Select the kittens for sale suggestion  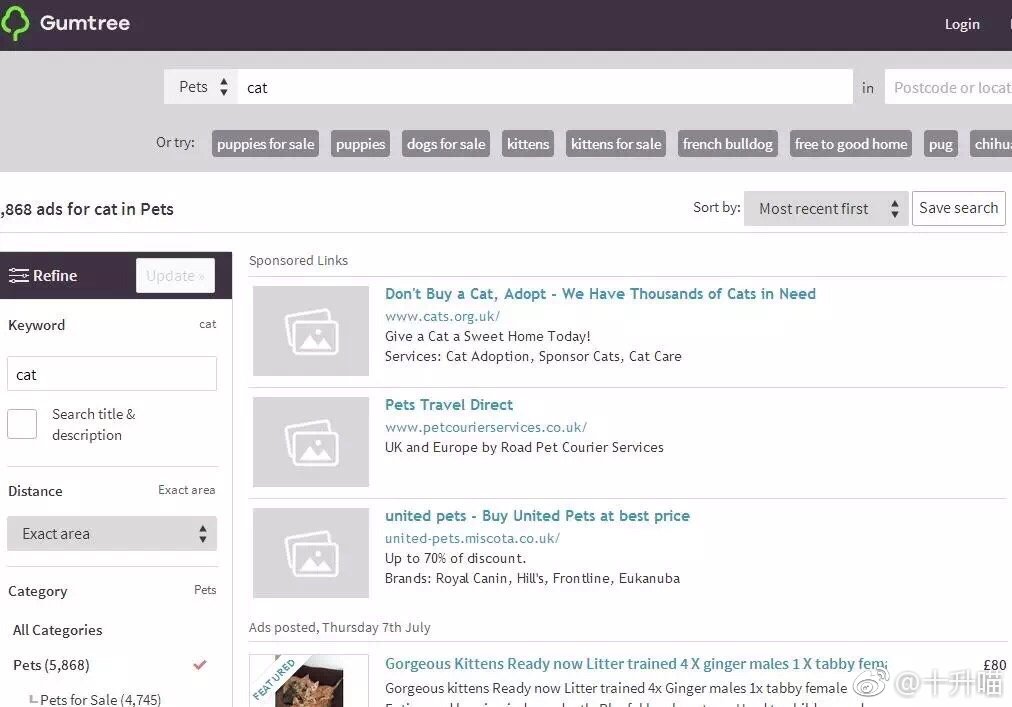[x=616, y=144]
